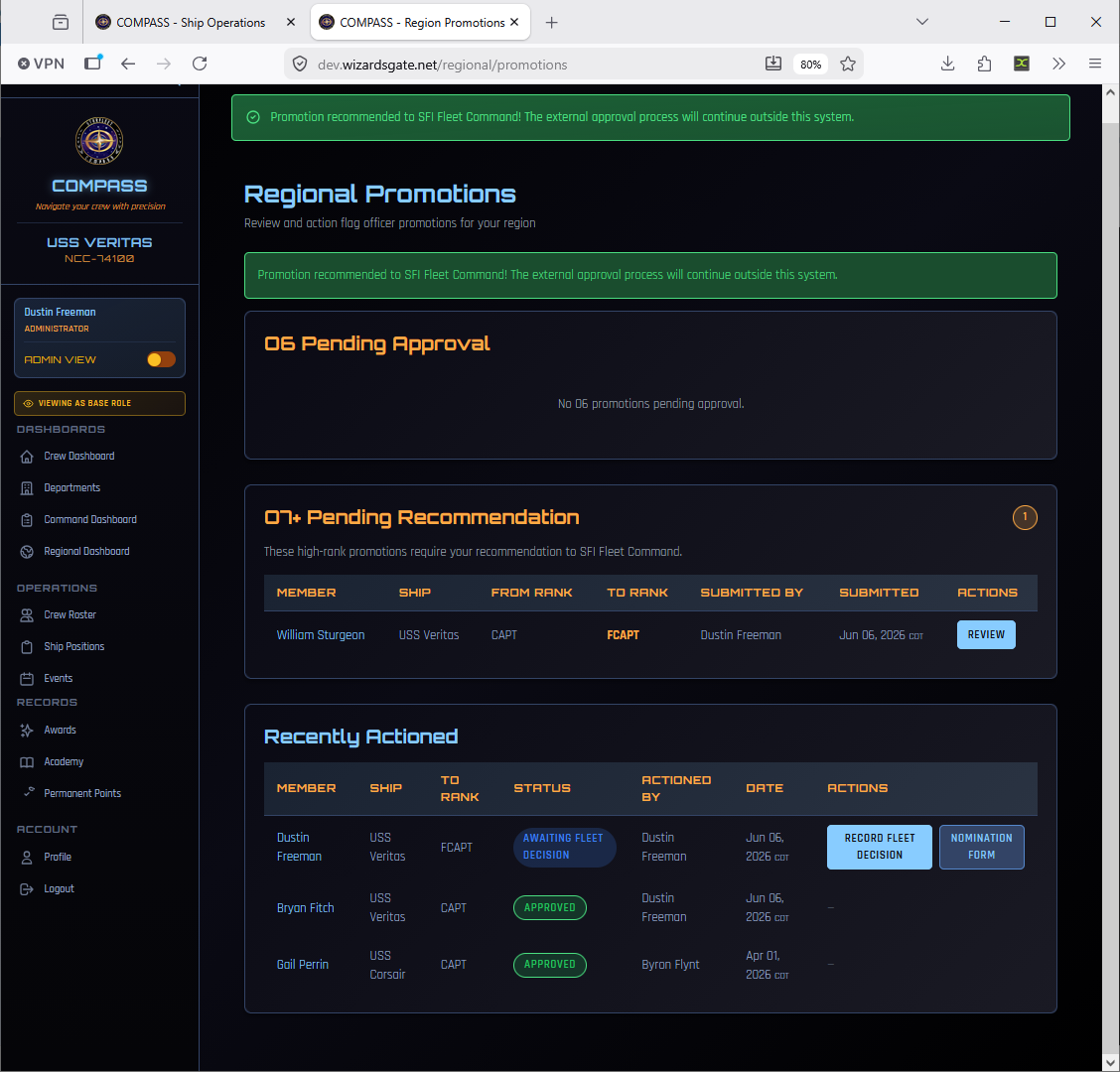Viewport: 1120px width, 1072px height.
Task: Open the browser hamburger menu
Action: tap(1094, 64)
